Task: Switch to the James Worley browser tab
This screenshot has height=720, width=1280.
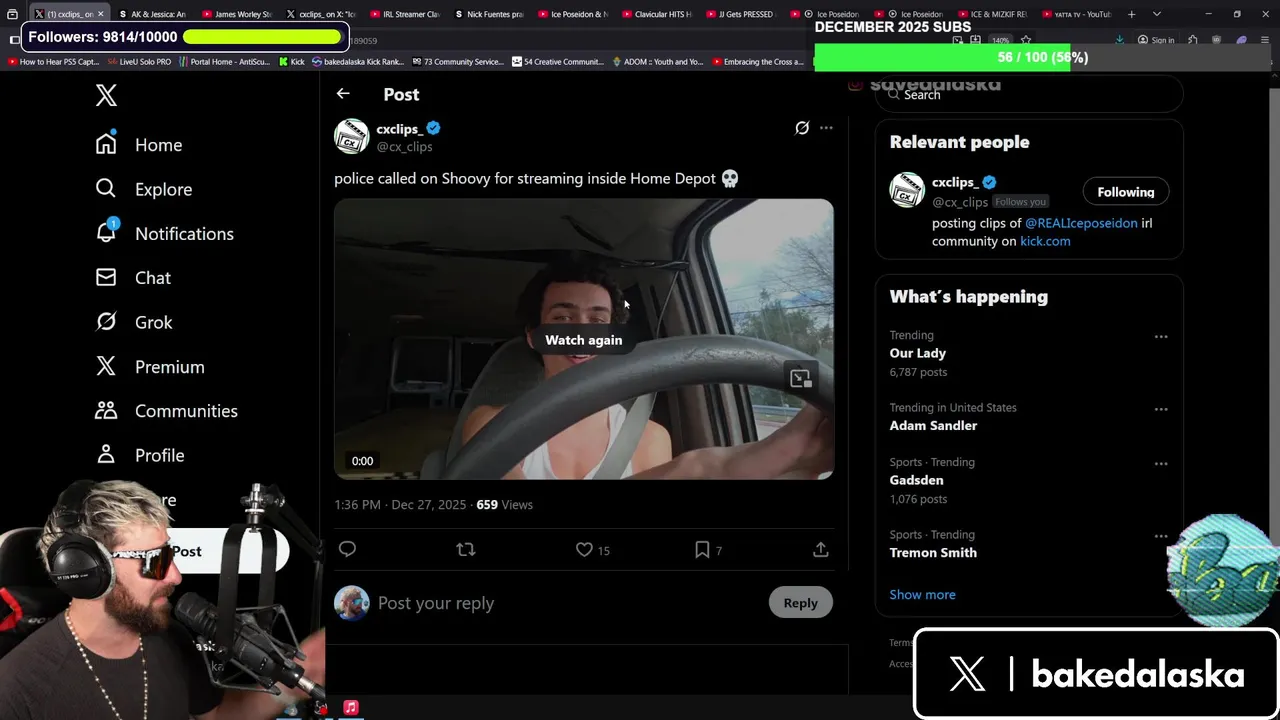Action: 236,14
